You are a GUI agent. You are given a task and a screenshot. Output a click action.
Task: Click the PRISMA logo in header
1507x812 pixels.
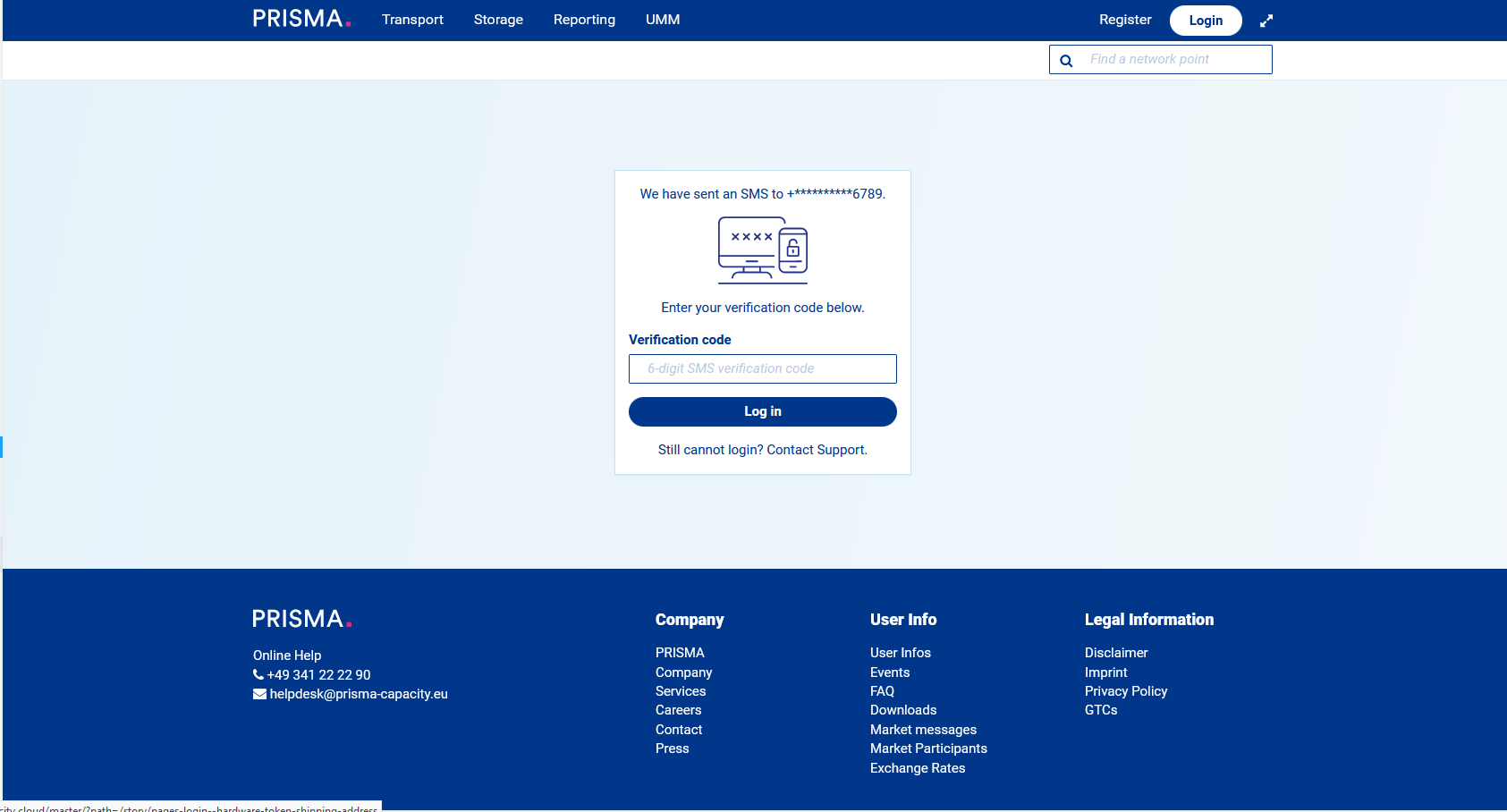pyautogui.click(x=301, y=19)
